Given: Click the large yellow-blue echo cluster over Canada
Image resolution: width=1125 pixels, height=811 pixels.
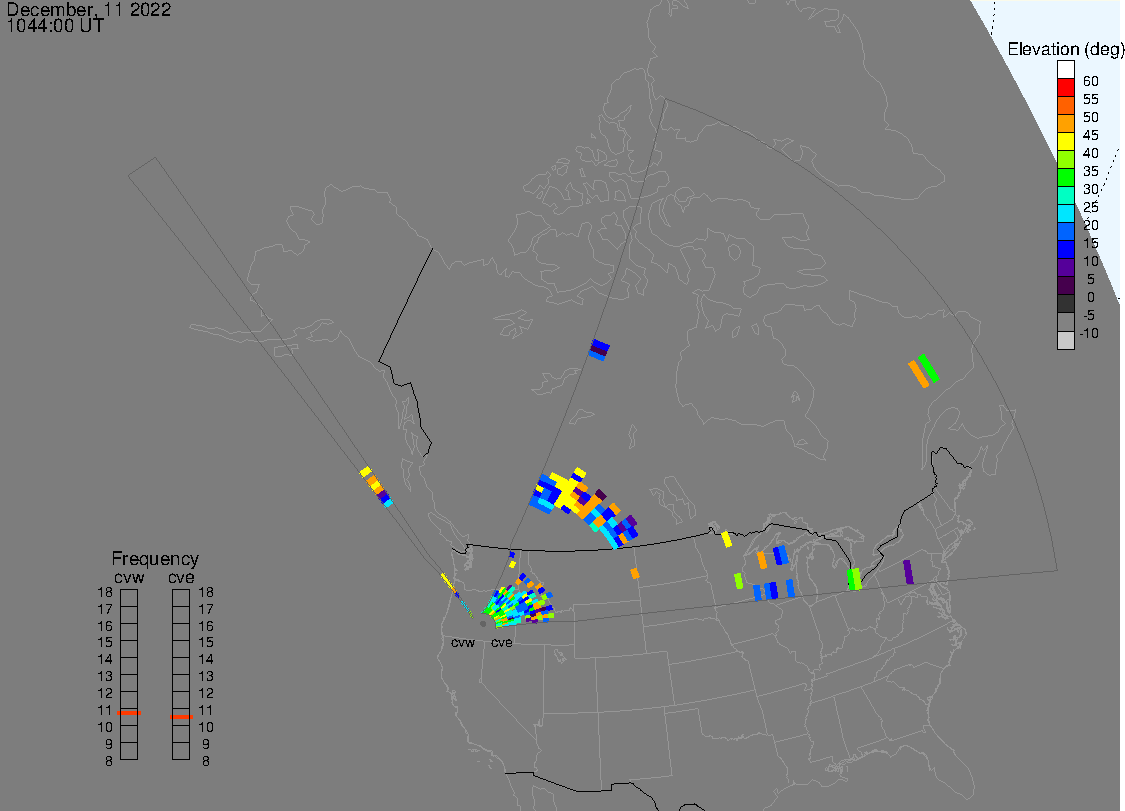Looking at the screenshot, I should coord(583,507).
